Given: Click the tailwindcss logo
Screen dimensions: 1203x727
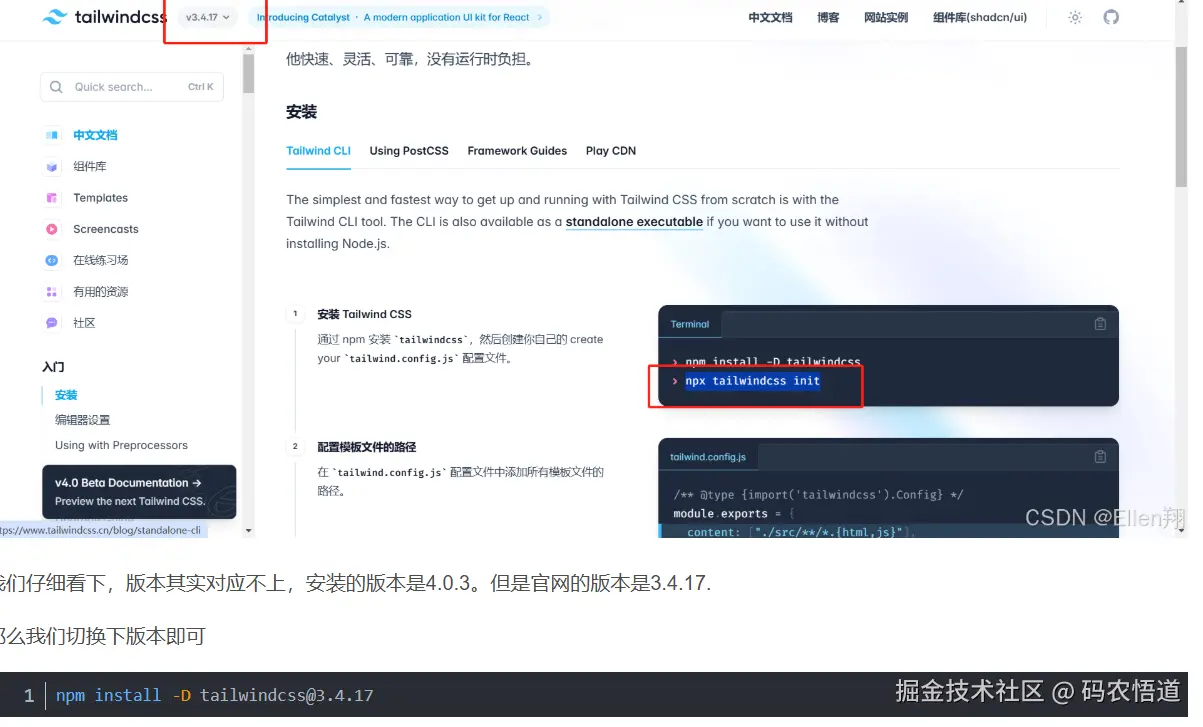Looking at the screenshot, I should pos(107,17).
